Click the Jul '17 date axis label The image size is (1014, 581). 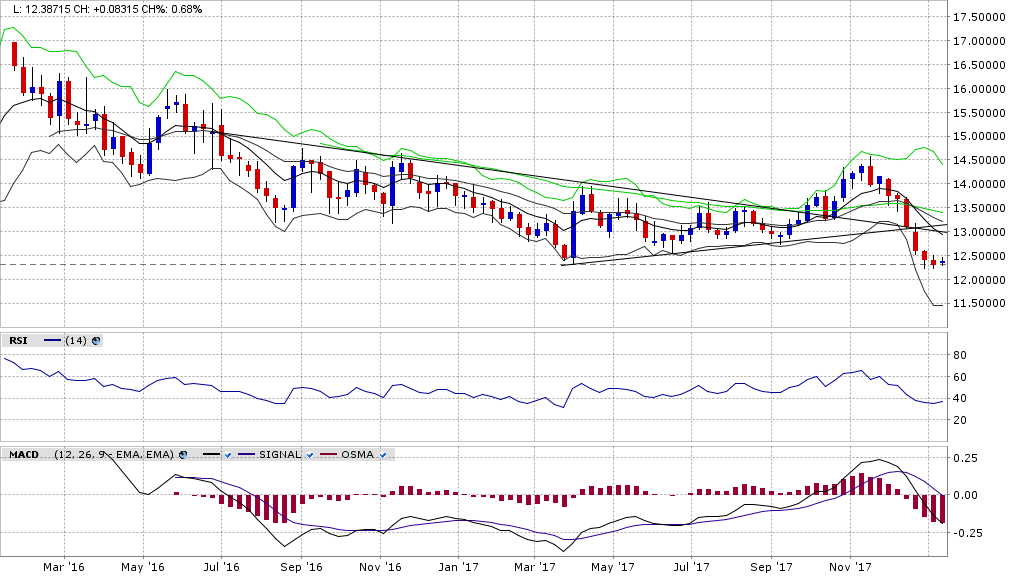(691, 567)
